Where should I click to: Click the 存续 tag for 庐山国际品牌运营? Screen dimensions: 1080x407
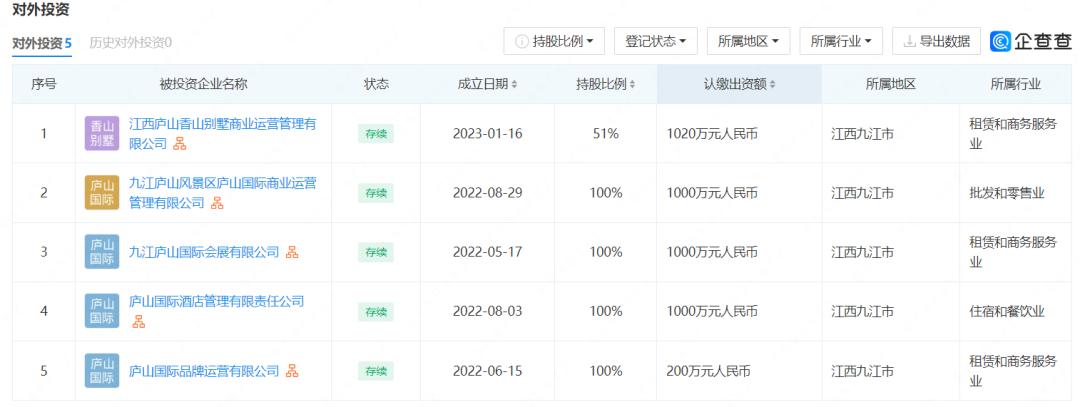point(376,371)
